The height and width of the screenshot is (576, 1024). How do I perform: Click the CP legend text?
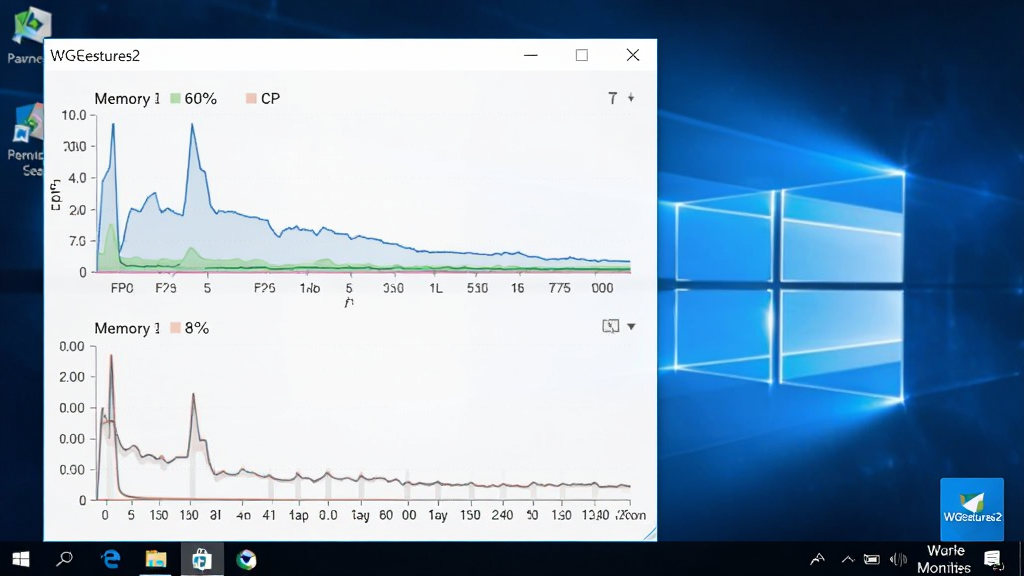(x=270, y=99)
